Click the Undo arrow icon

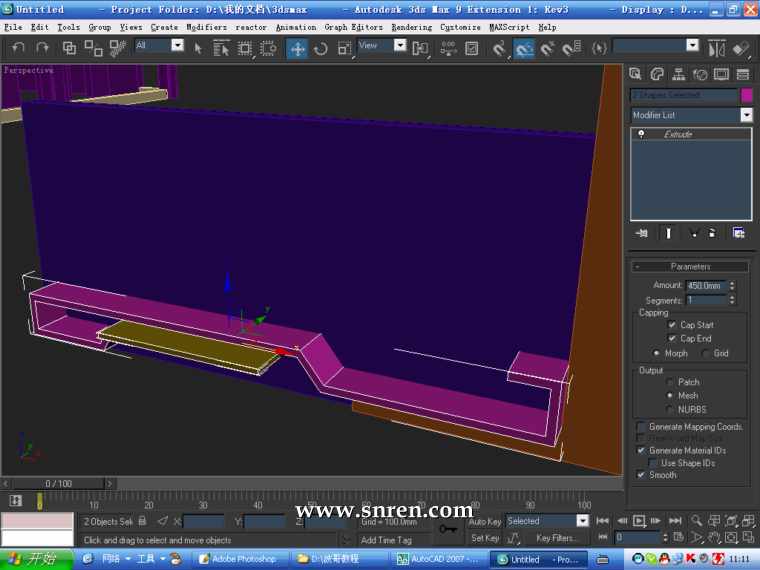(x=17, y=48)
